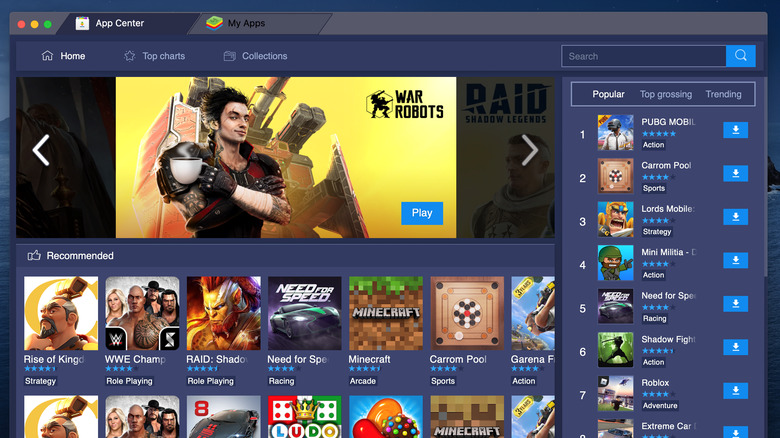Select the Top grossing ranking tab

click(666, 94)
